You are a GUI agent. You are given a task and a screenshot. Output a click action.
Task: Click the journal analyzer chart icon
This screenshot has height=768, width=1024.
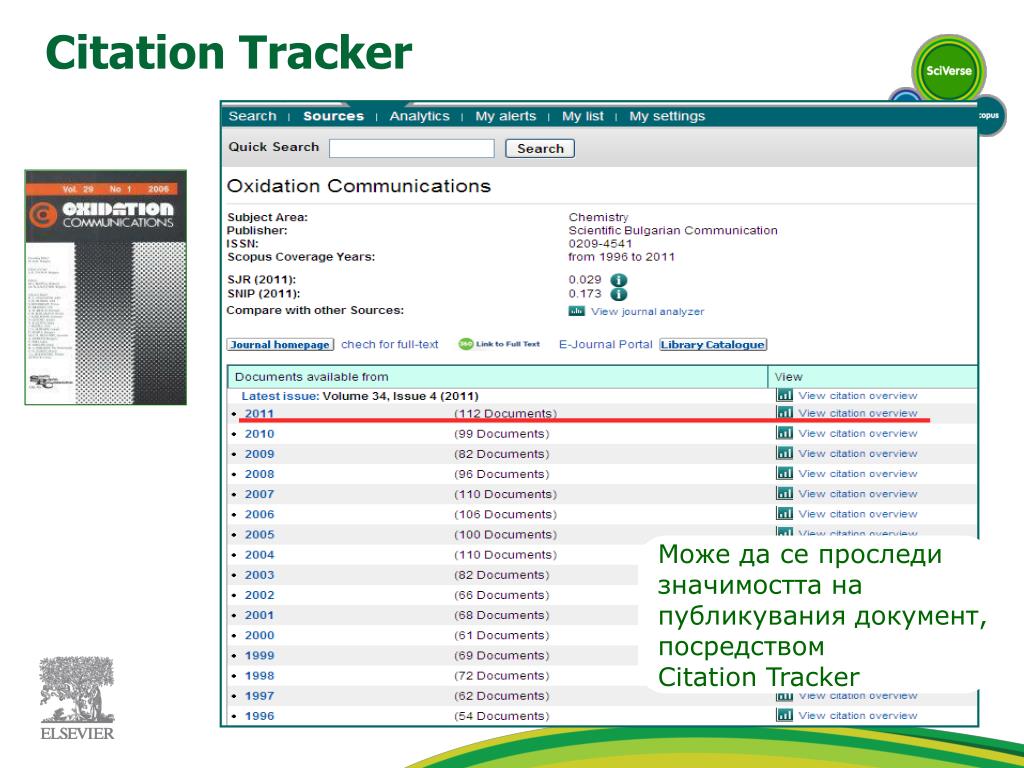[x=576, y=312]
